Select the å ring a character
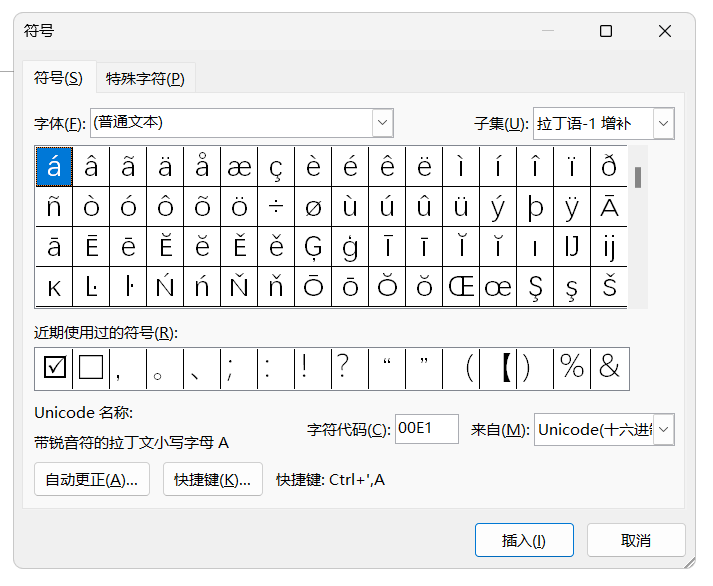The height and width of the screenshot is (586, 713). tap(202, 167)
